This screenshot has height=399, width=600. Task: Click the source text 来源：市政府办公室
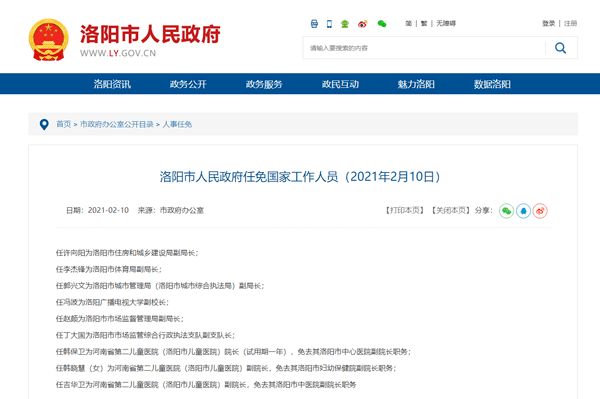tap(171, 210)
